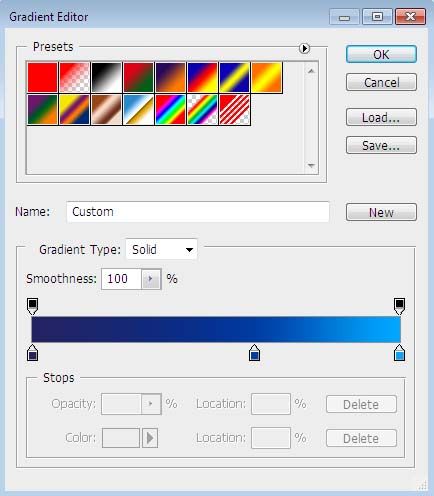
Task: Open the Gradient Type dropdown
Action: tap(161, 249)
